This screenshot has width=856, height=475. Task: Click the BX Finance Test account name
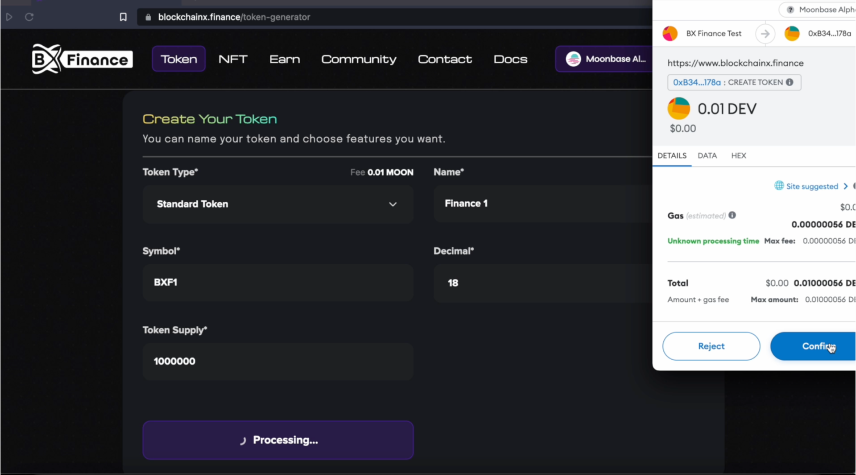[714, 33]
